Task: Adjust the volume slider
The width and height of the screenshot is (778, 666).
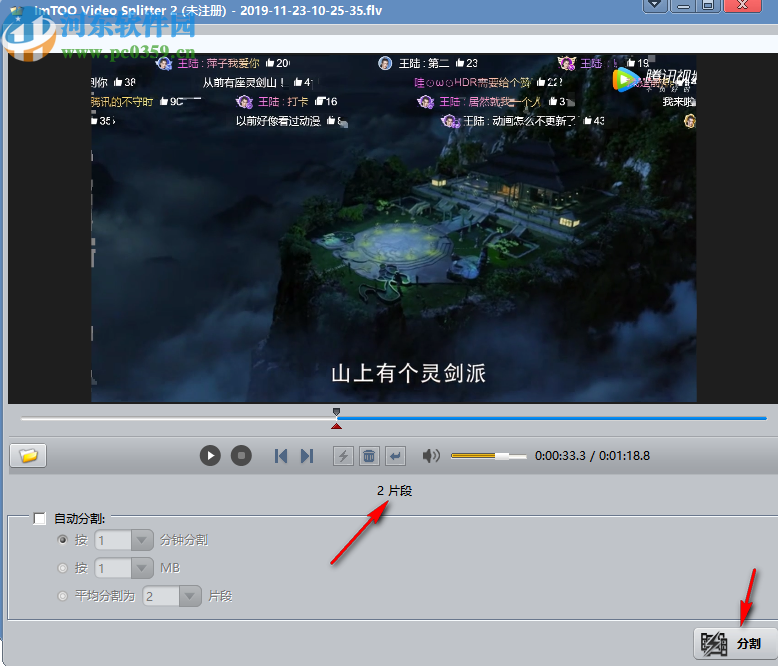Action: pos(489,456)
